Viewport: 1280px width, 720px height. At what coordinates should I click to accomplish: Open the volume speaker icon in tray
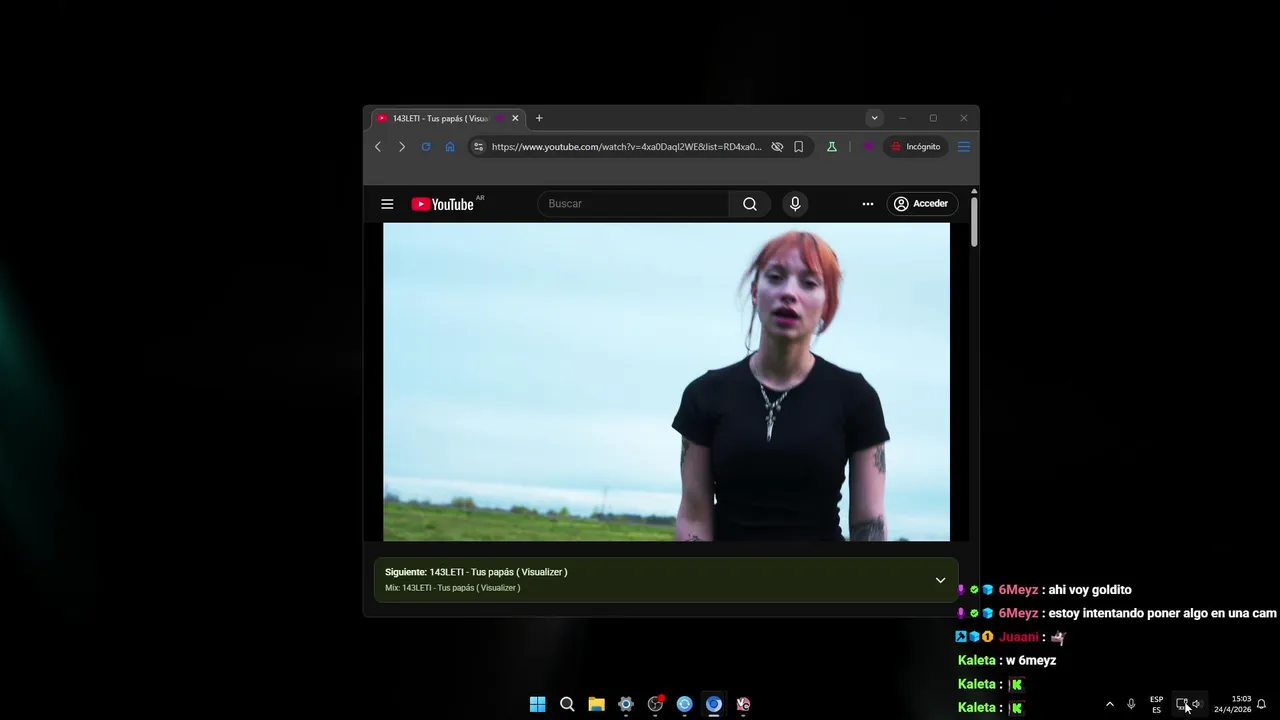1196,704
